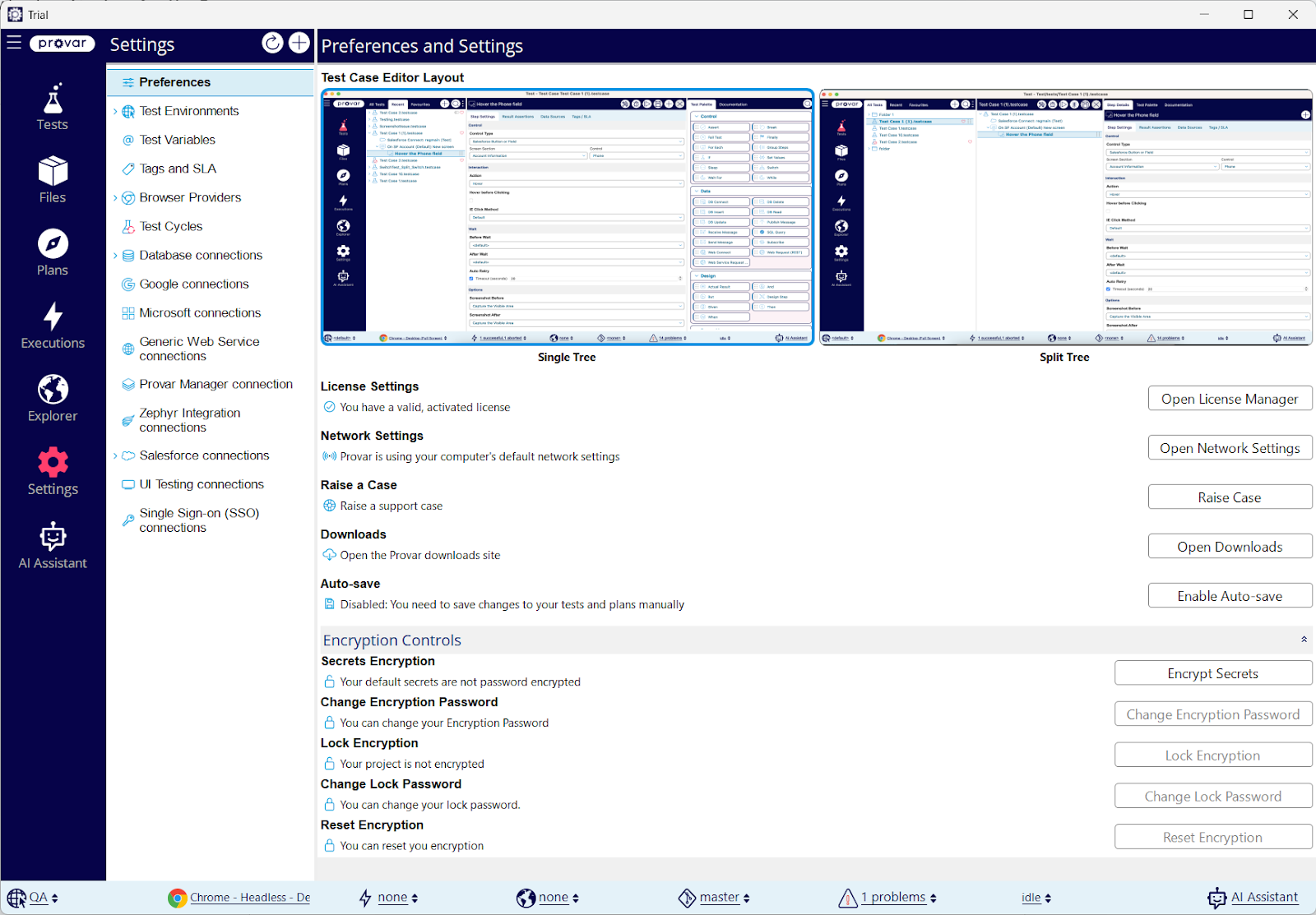This screenshot has height=915, width=1316.
Task: Click the Provar logo
Action: pos(63,44)
